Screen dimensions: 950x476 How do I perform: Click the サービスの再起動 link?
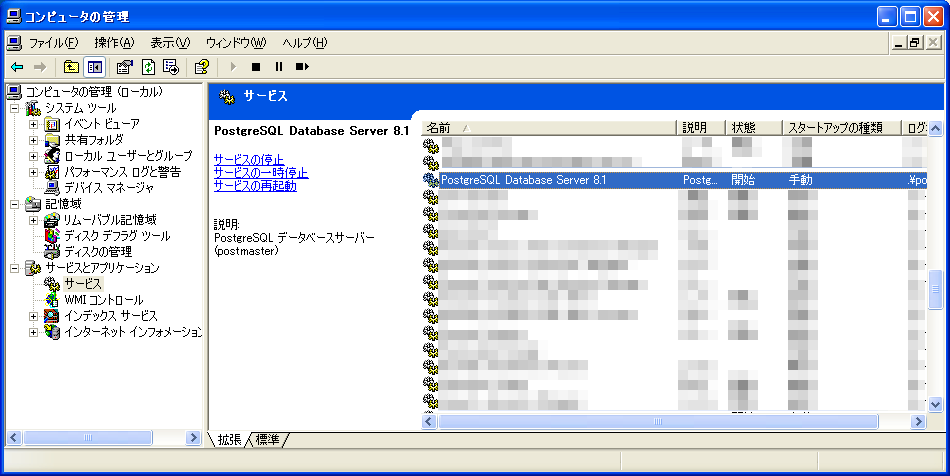(255, 186)
